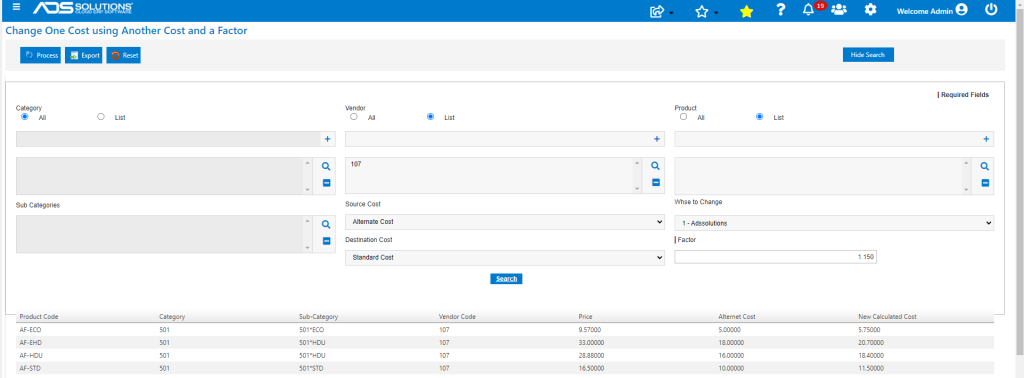
Task: Click the yellow filled star icon
Action: click(746, 11)
